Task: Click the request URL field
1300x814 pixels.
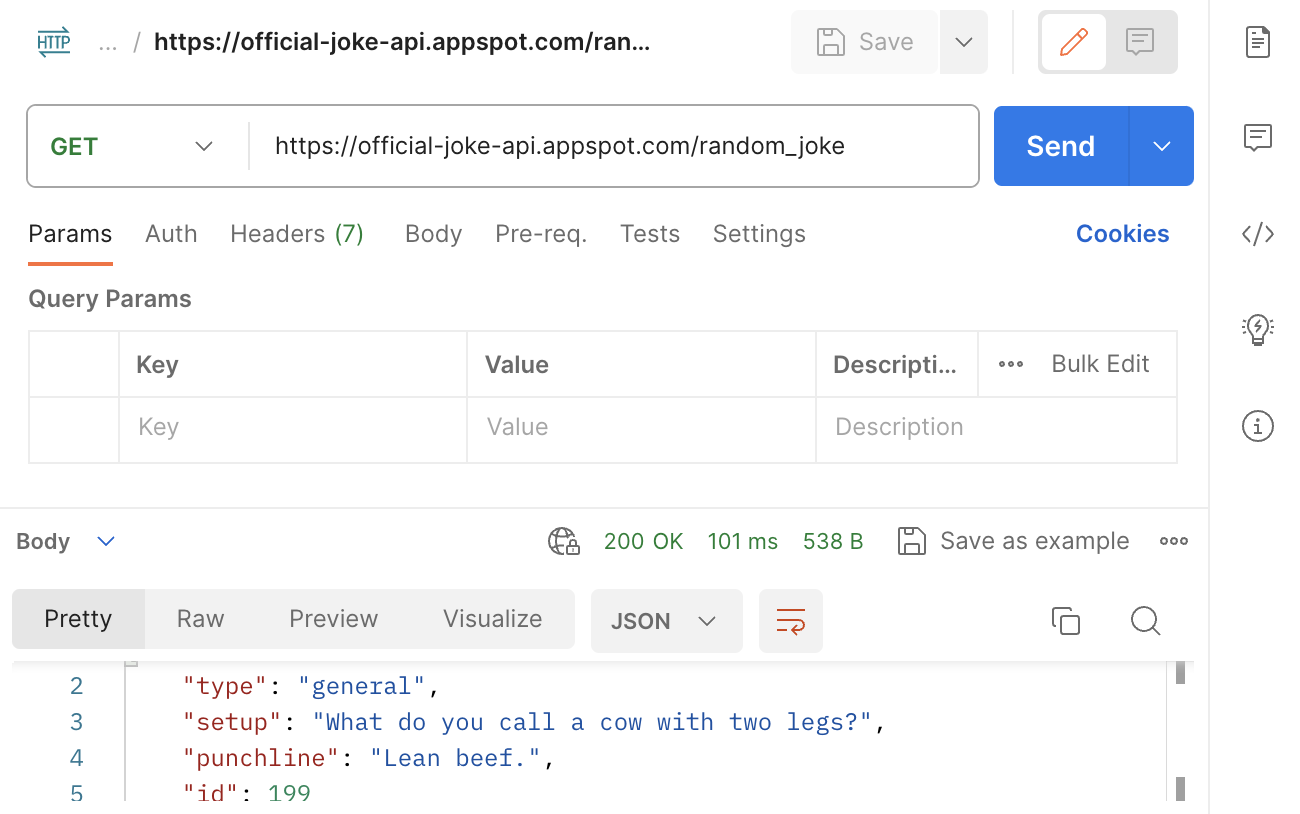Action: [x=612, y=146]
